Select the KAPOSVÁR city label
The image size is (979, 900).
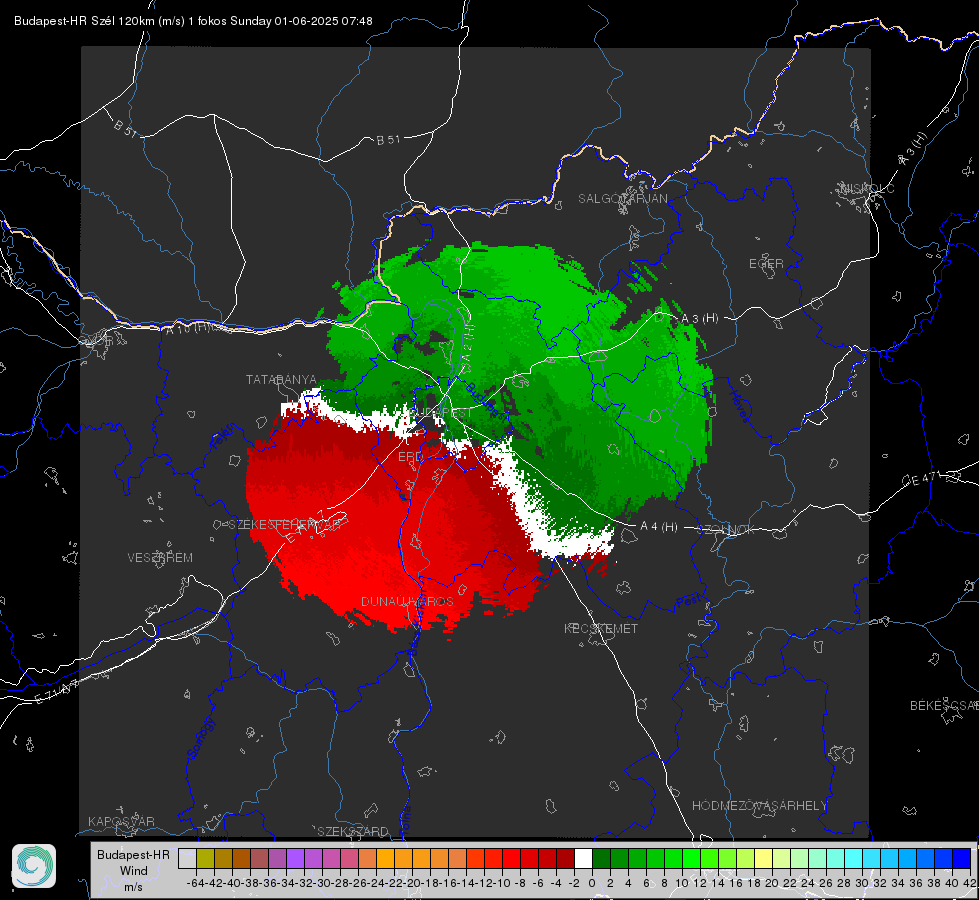point(121,821)
